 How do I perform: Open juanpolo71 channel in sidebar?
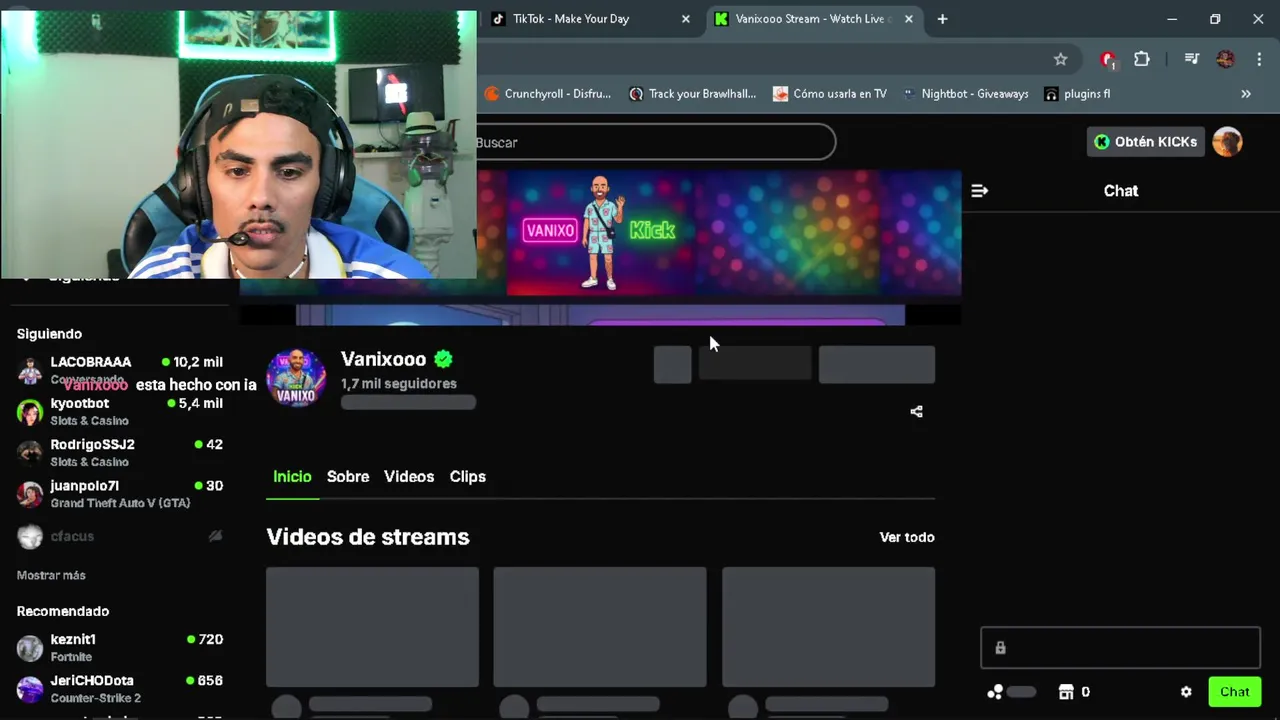(120, 493)
